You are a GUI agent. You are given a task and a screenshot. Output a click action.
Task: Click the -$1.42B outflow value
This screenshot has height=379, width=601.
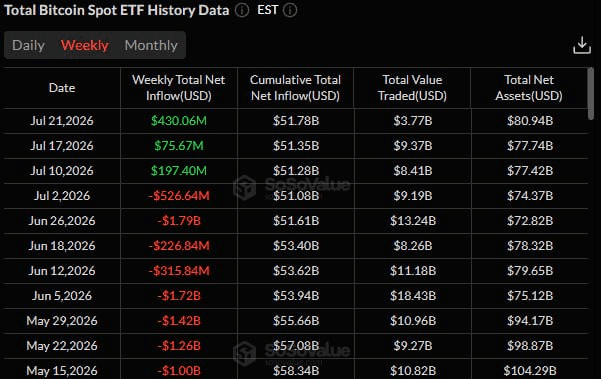[x=179, y=321]
